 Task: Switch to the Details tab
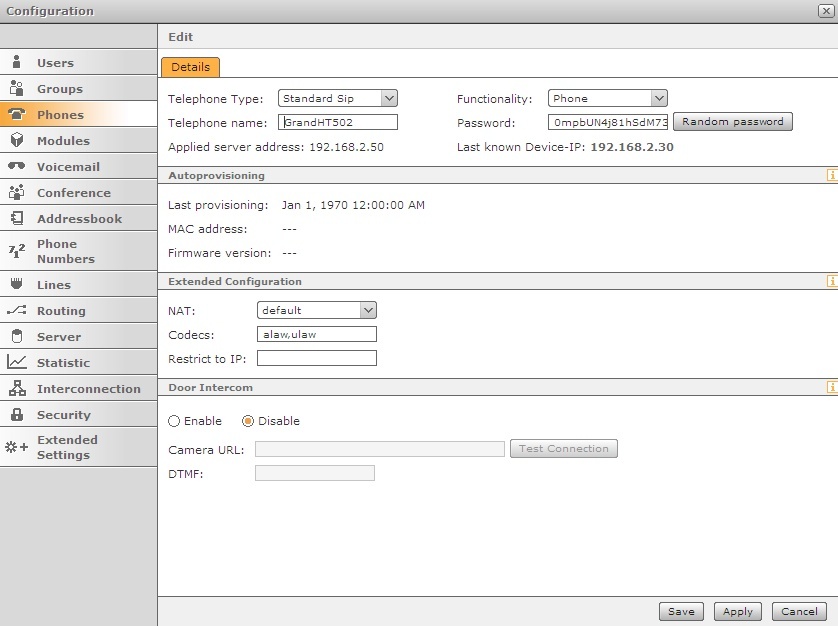pos(190,67)
